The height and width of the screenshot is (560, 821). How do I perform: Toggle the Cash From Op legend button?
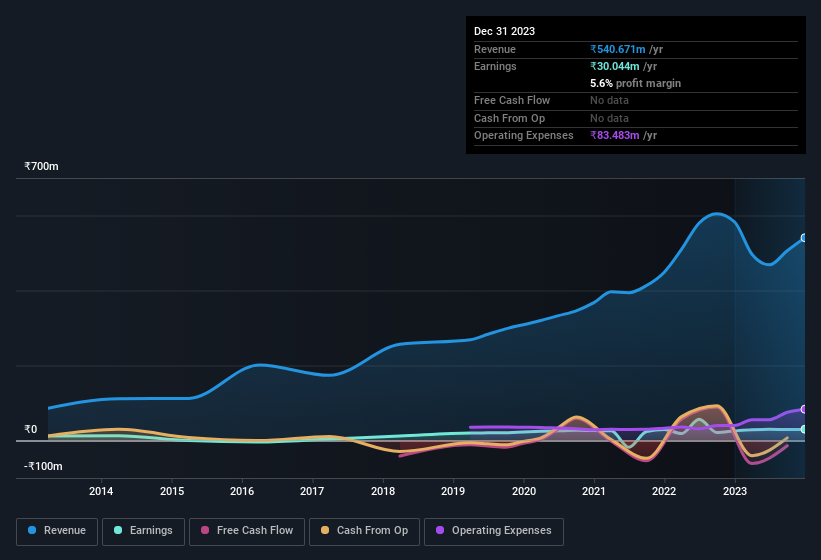(x=364, y=531)
